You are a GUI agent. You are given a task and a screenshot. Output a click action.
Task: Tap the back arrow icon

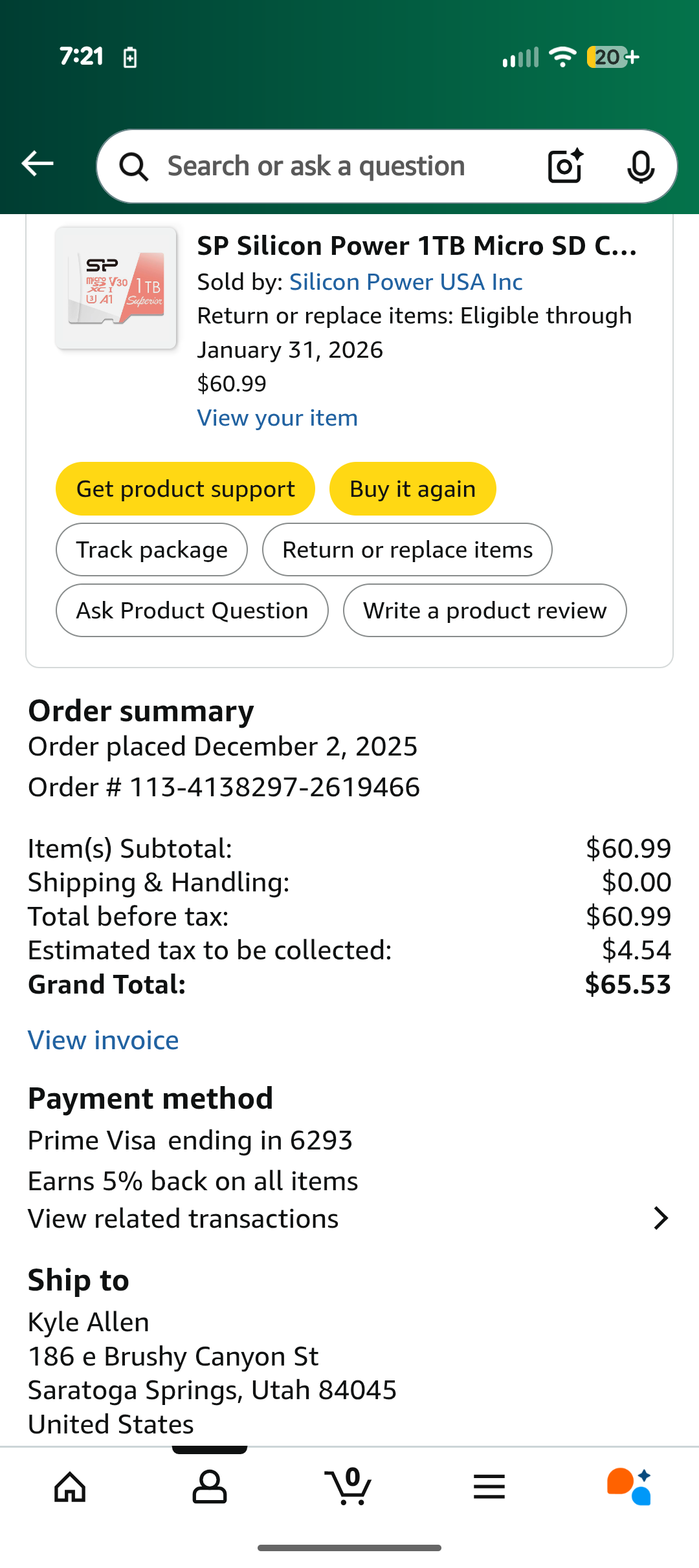click(x=38, y=164)
